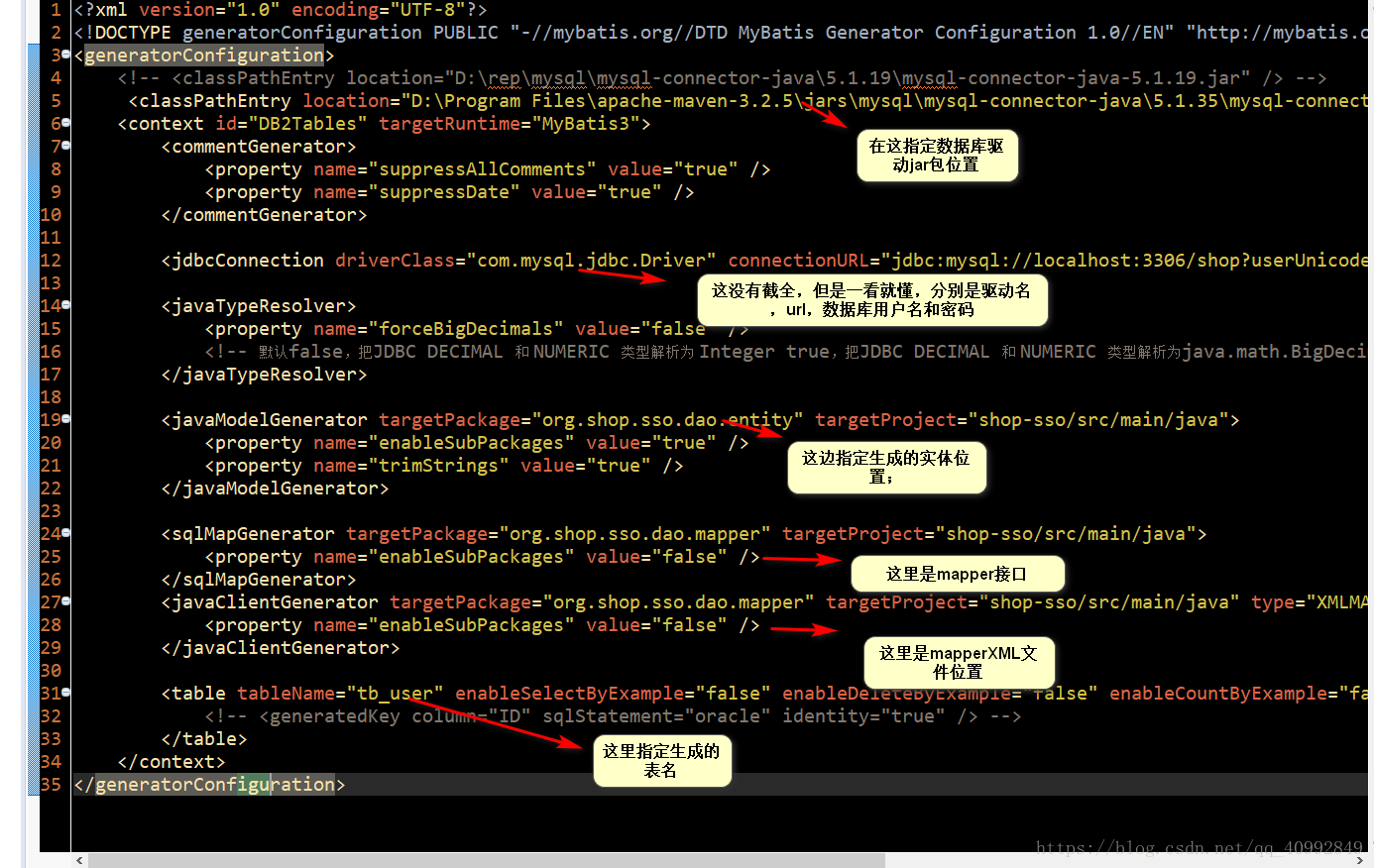This screenshot has height=868, width=1374.
Task: Collapse the javaClientGenerator fold at line 27
Action: tap(63, 601)
